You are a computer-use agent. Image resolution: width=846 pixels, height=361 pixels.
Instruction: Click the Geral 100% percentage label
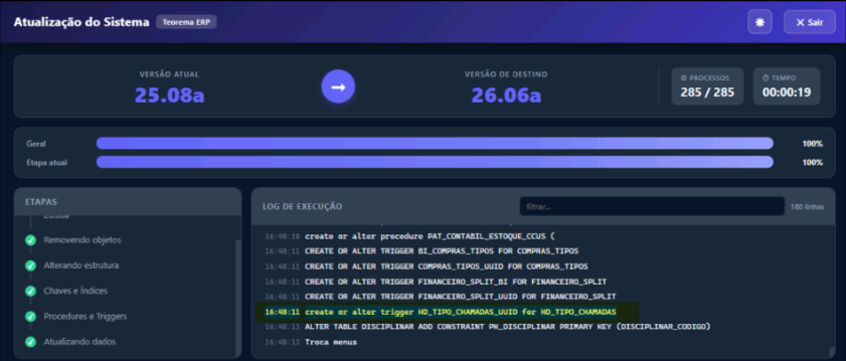(813, 144)
